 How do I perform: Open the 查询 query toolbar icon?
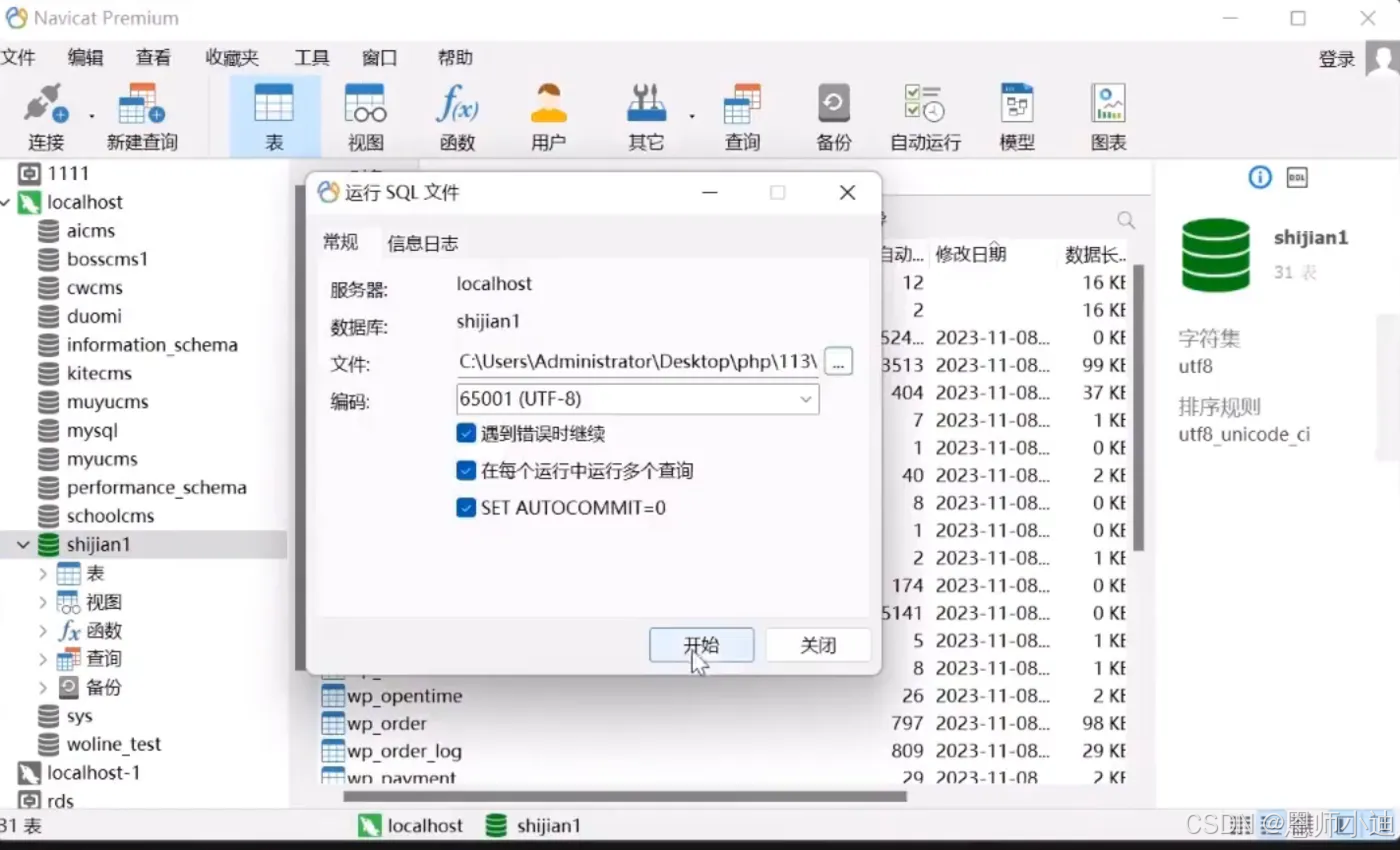(x=742, y=117)
